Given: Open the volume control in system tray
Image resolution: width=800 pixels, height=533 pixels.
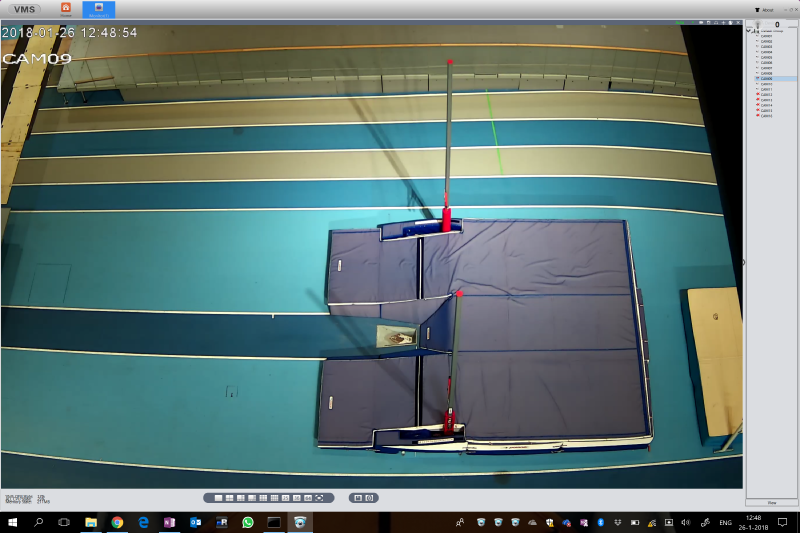Looking at the screenshot, I should coord(686,522).
